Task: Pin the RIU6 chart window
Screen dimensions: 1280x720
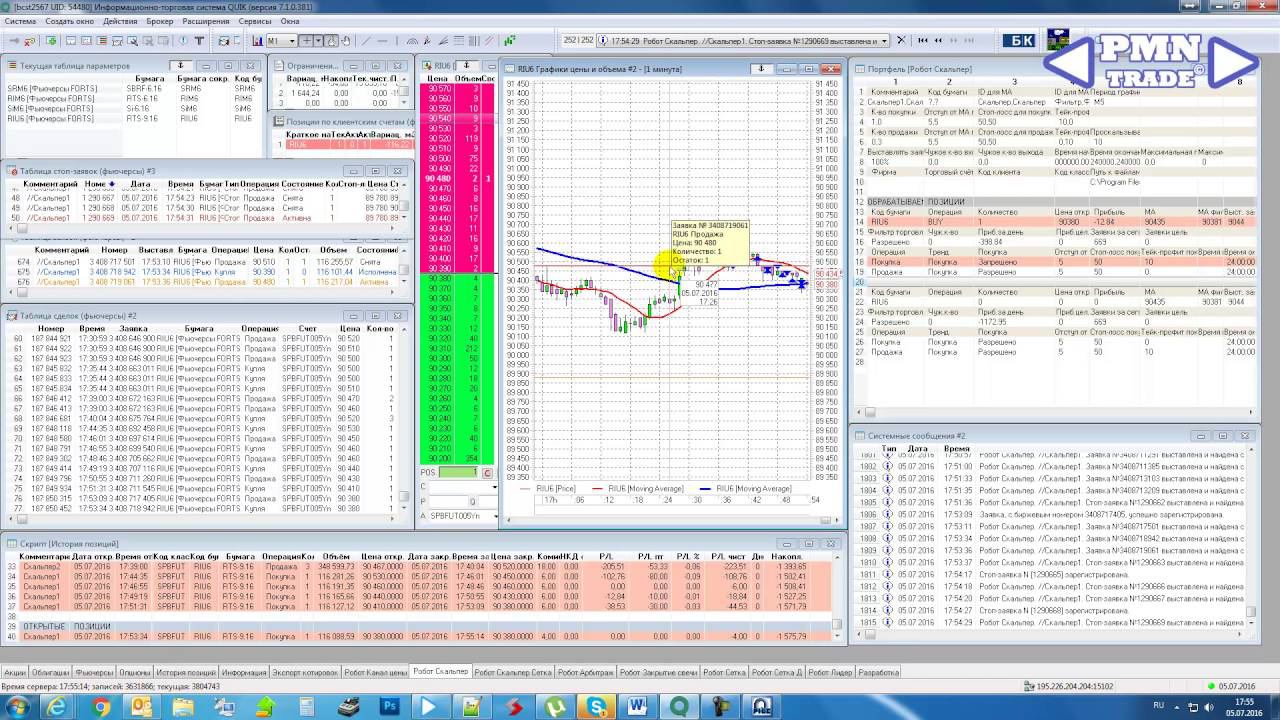Action: click(761, 69)
